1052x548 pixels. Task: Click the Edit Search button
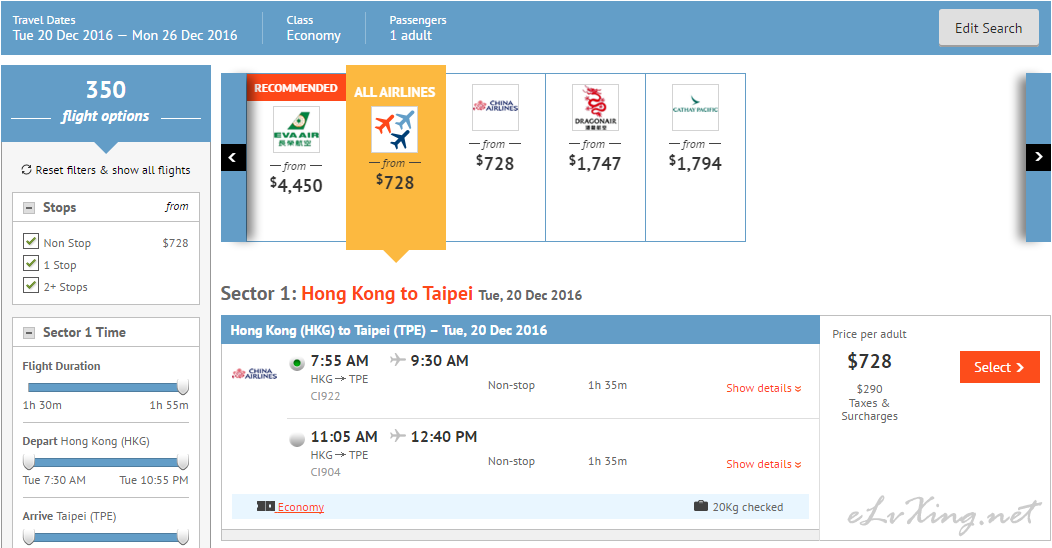click(988, 28)
